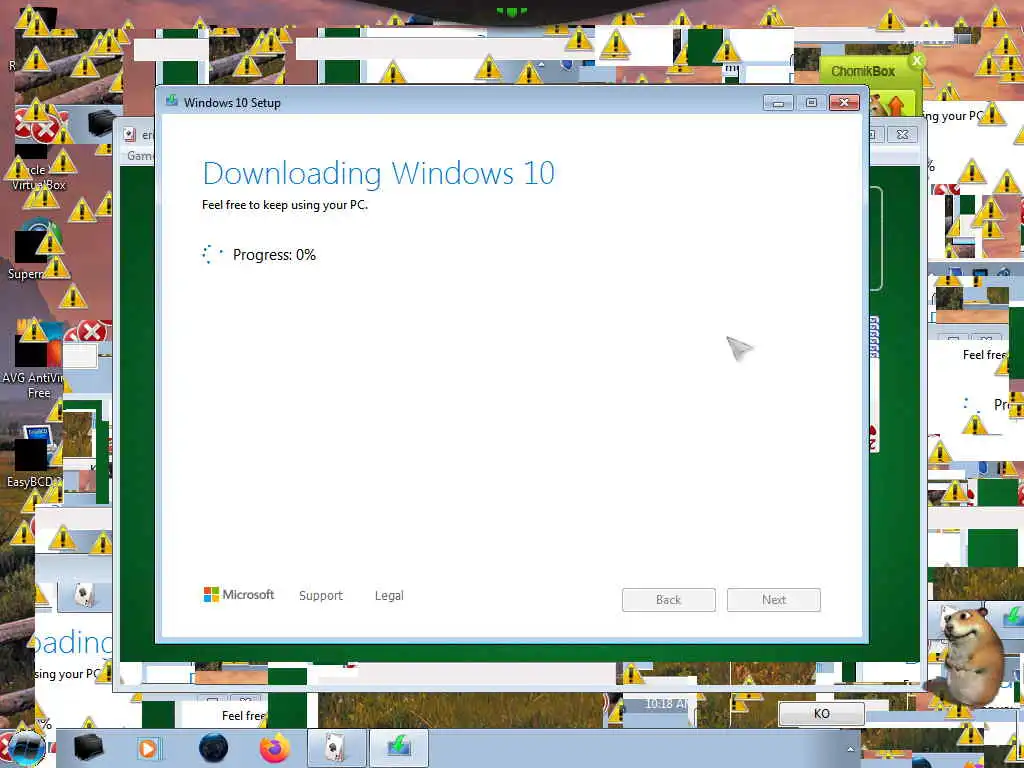Click the ChomikBox hamster mascot

[x=972, y=655]
